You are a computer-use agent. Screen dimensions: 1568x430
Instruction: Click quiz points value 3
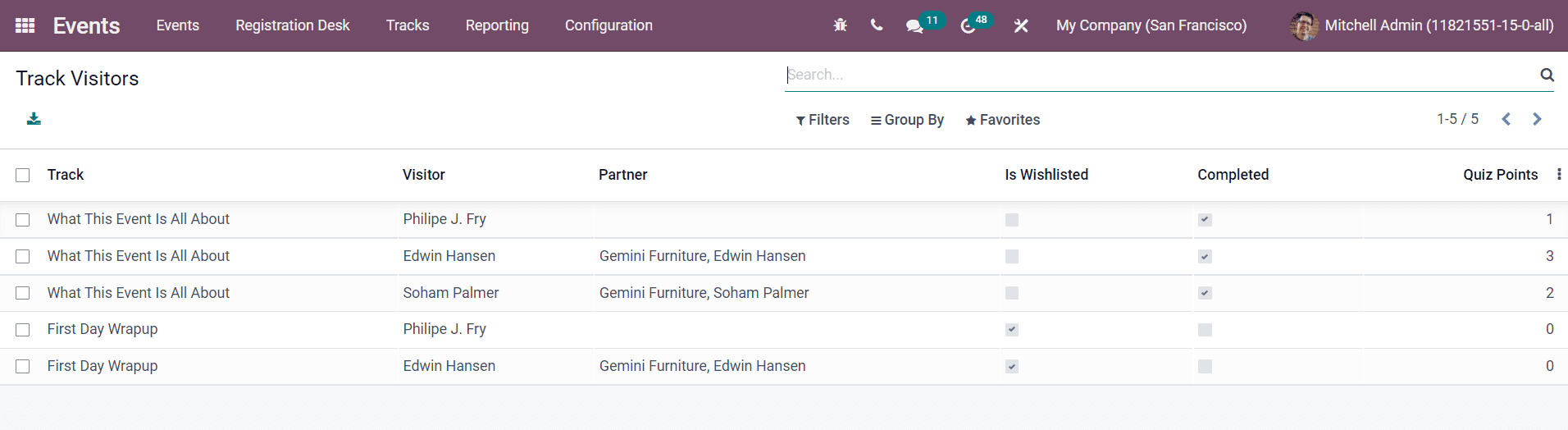(x=1550, y=256)
